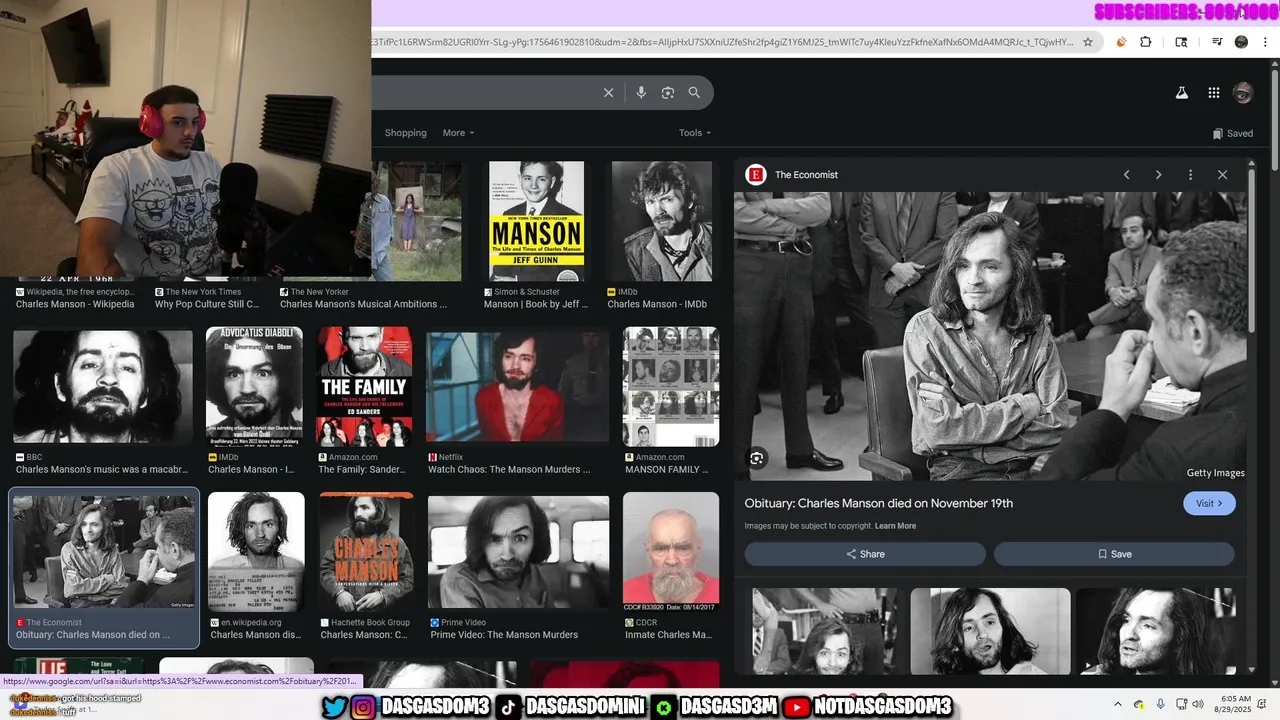
Task: Click the Save button in preview
Action: coord(1114,554)
